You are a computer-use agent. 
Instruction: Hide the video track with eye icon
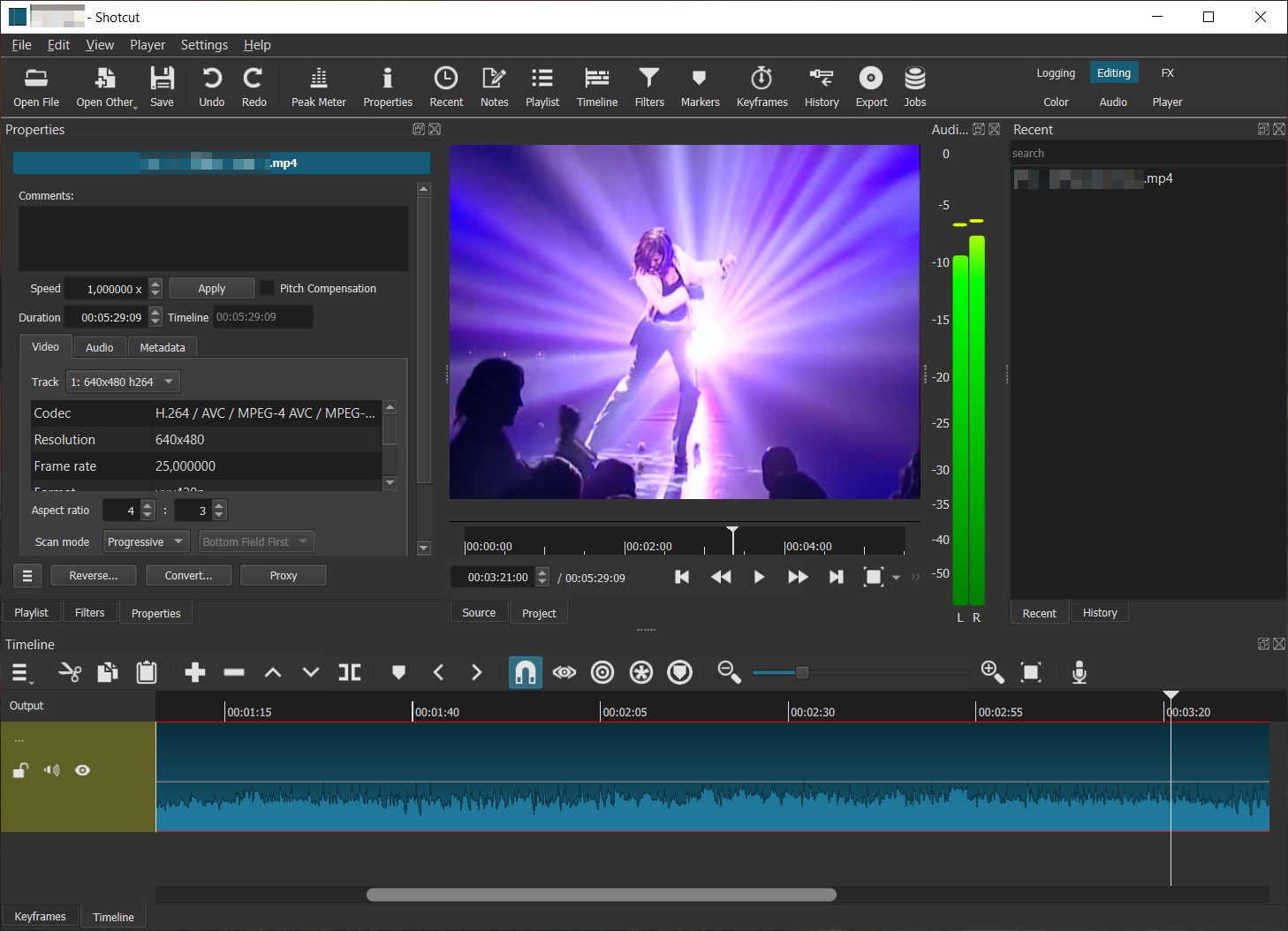[x=83, y=770]
